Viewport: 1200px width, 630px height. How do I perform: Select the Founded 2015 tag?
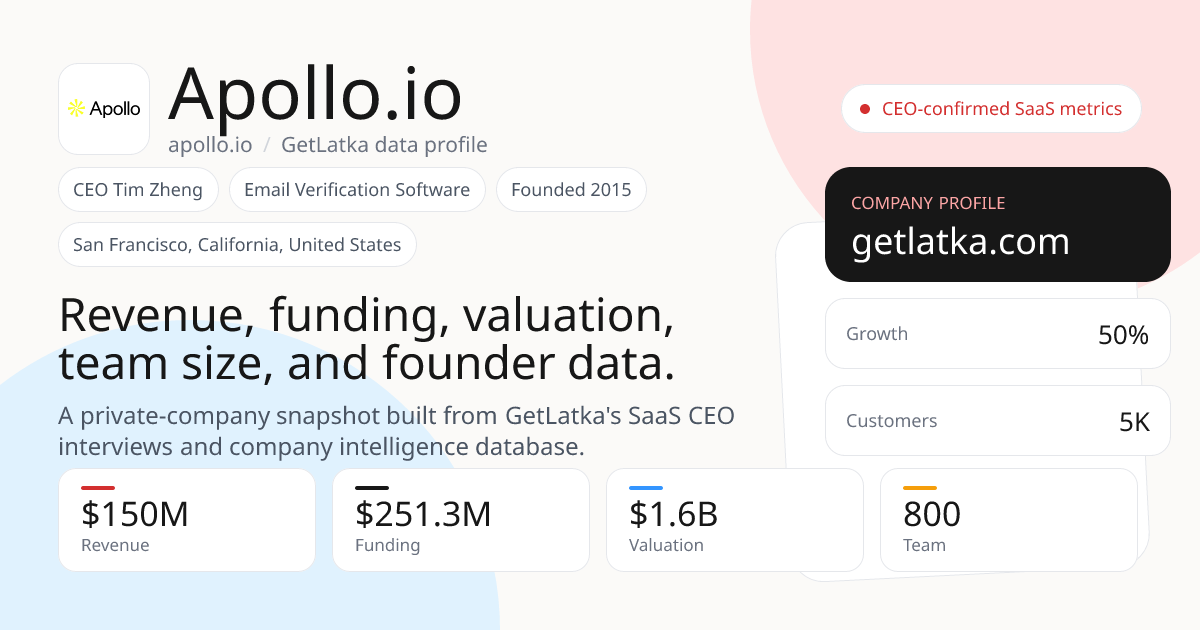click(571, 189)
